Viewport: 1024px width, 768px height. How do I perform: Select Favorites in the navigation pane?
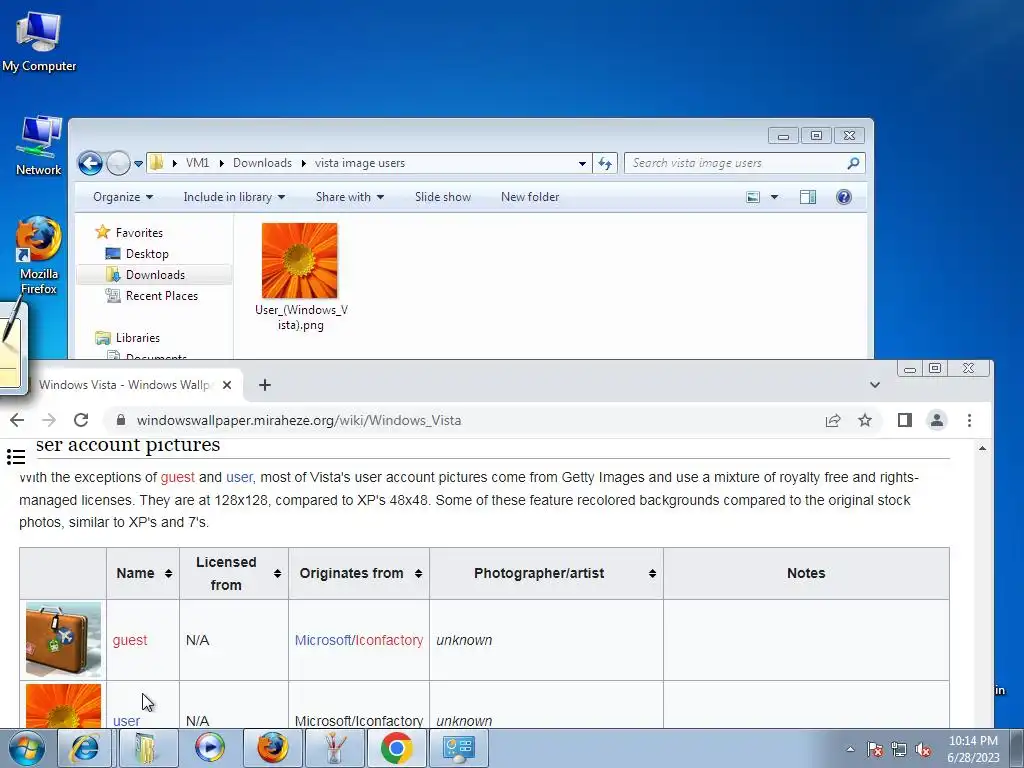(129, 232)
